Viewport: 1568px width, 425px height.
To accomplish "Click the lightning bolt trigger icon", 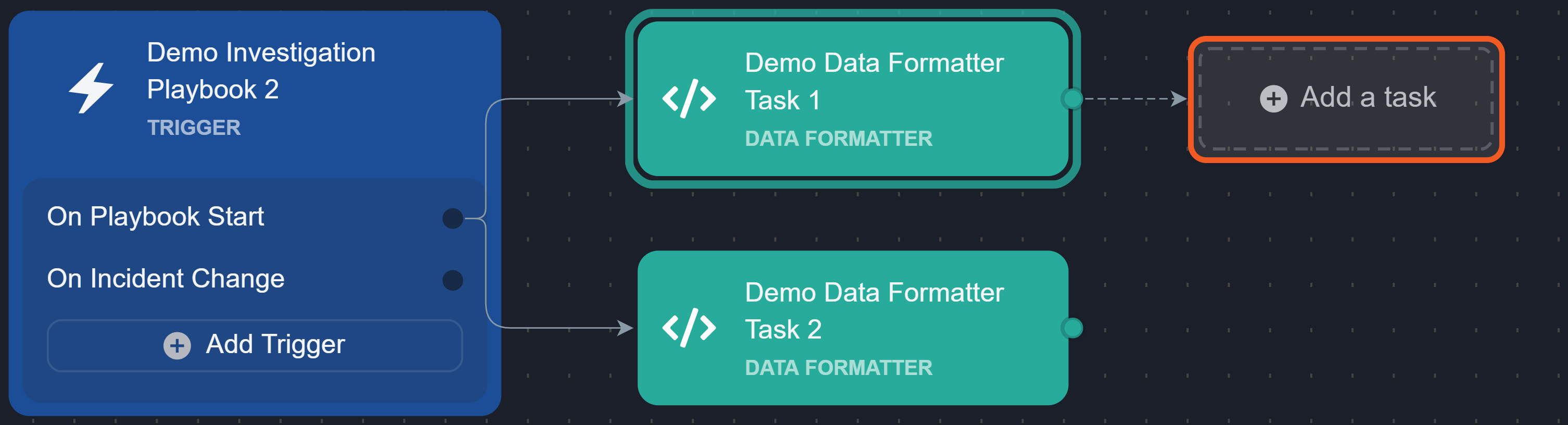I will click(91, 89).
